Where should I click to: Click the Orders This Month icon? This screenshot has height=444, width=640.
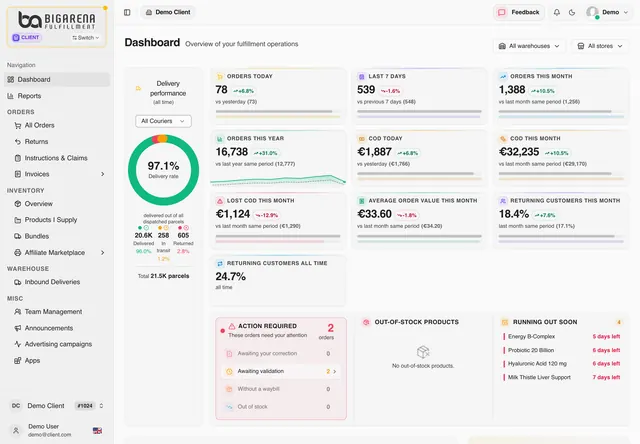pos(503,76)
